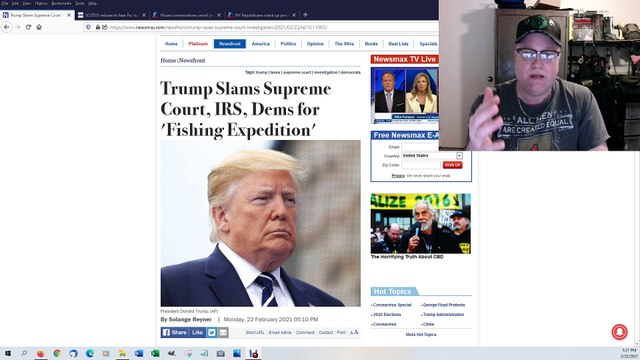
Task: Click the Facebook Share button
Action: point(175,332)
